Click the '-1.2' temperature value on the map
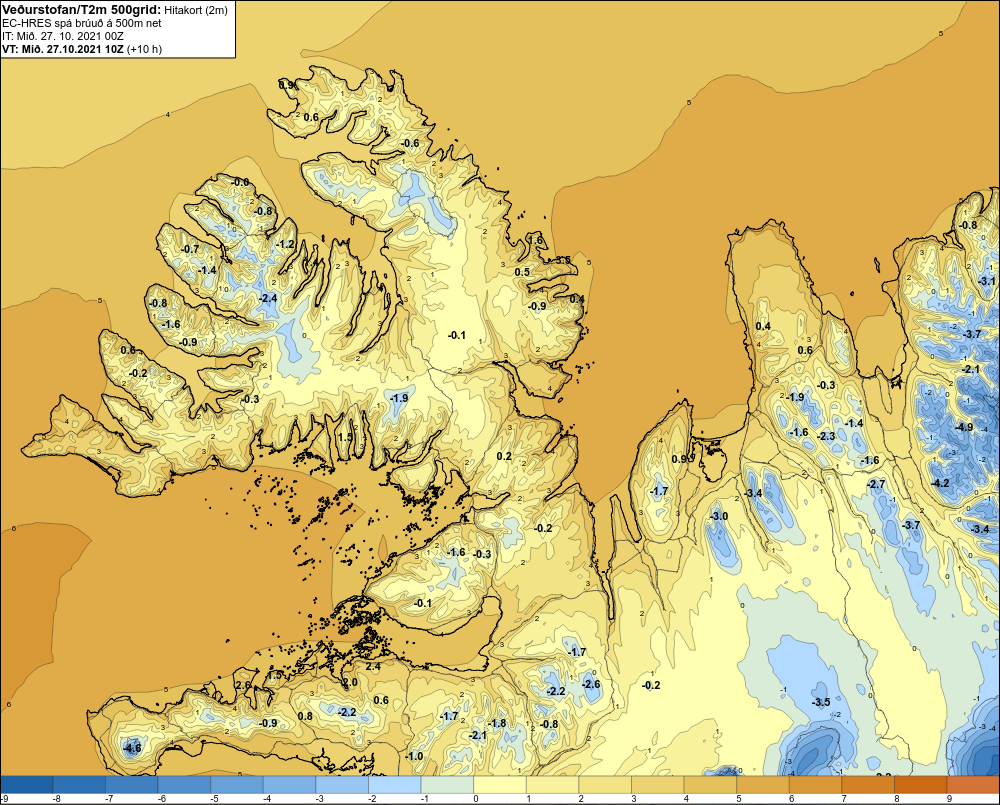The image size is (1000, 805). click(x=285, y=244)
